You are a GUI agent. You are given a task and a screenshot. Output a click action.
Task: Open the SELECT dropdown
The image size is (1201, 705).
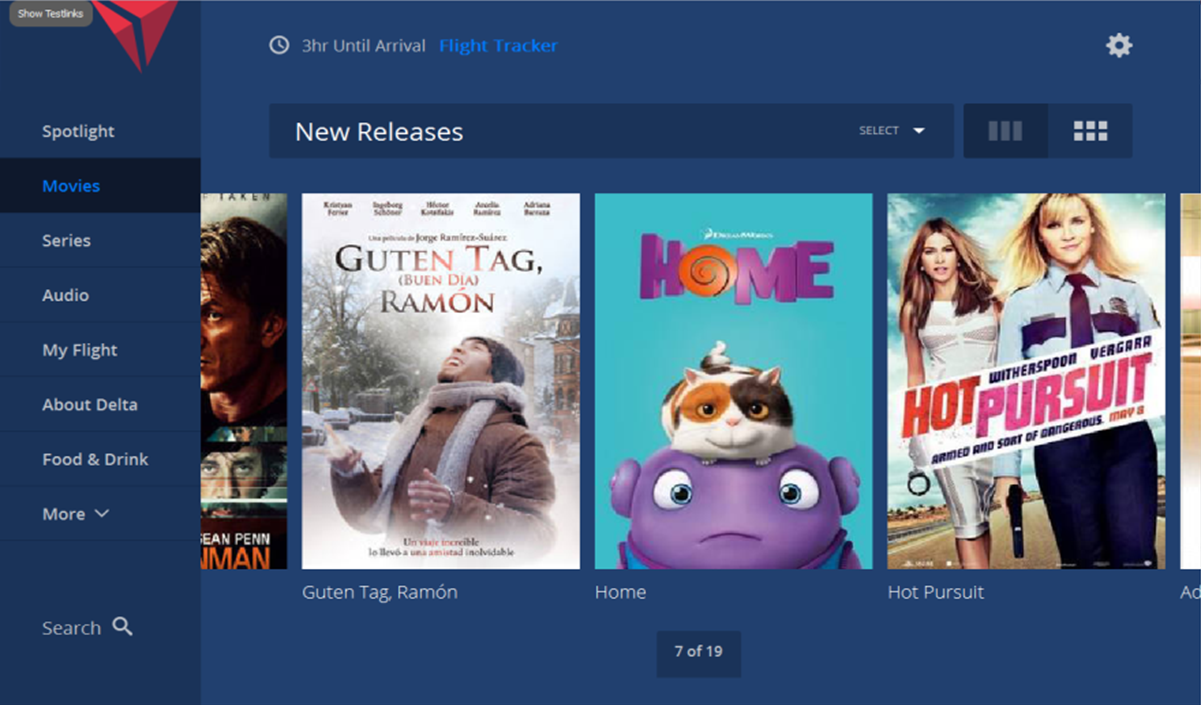point(891,131)
